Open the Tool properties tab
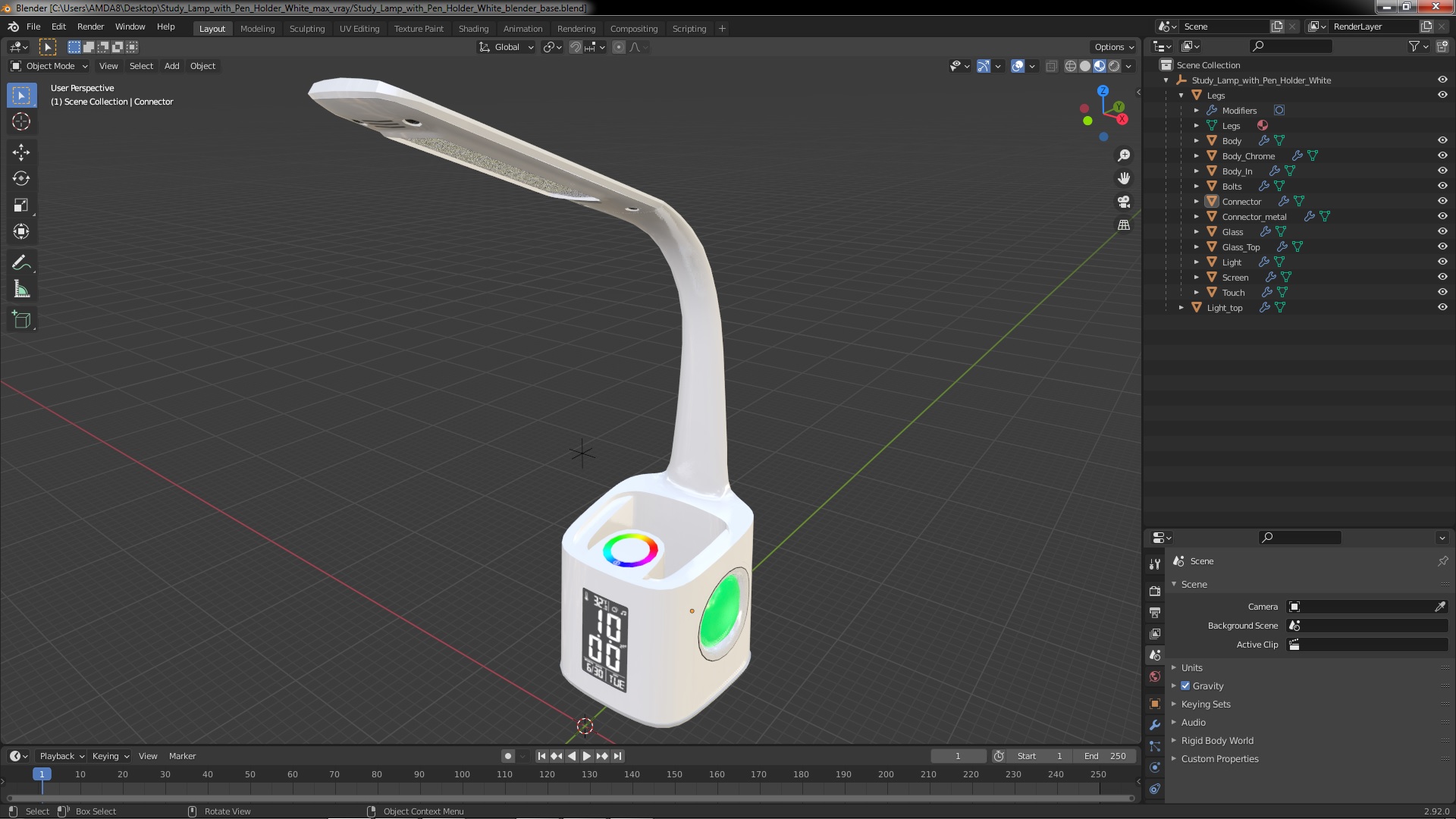Screen dimensions: 1456x819 pyautogui.click(x=1155, y=563)
